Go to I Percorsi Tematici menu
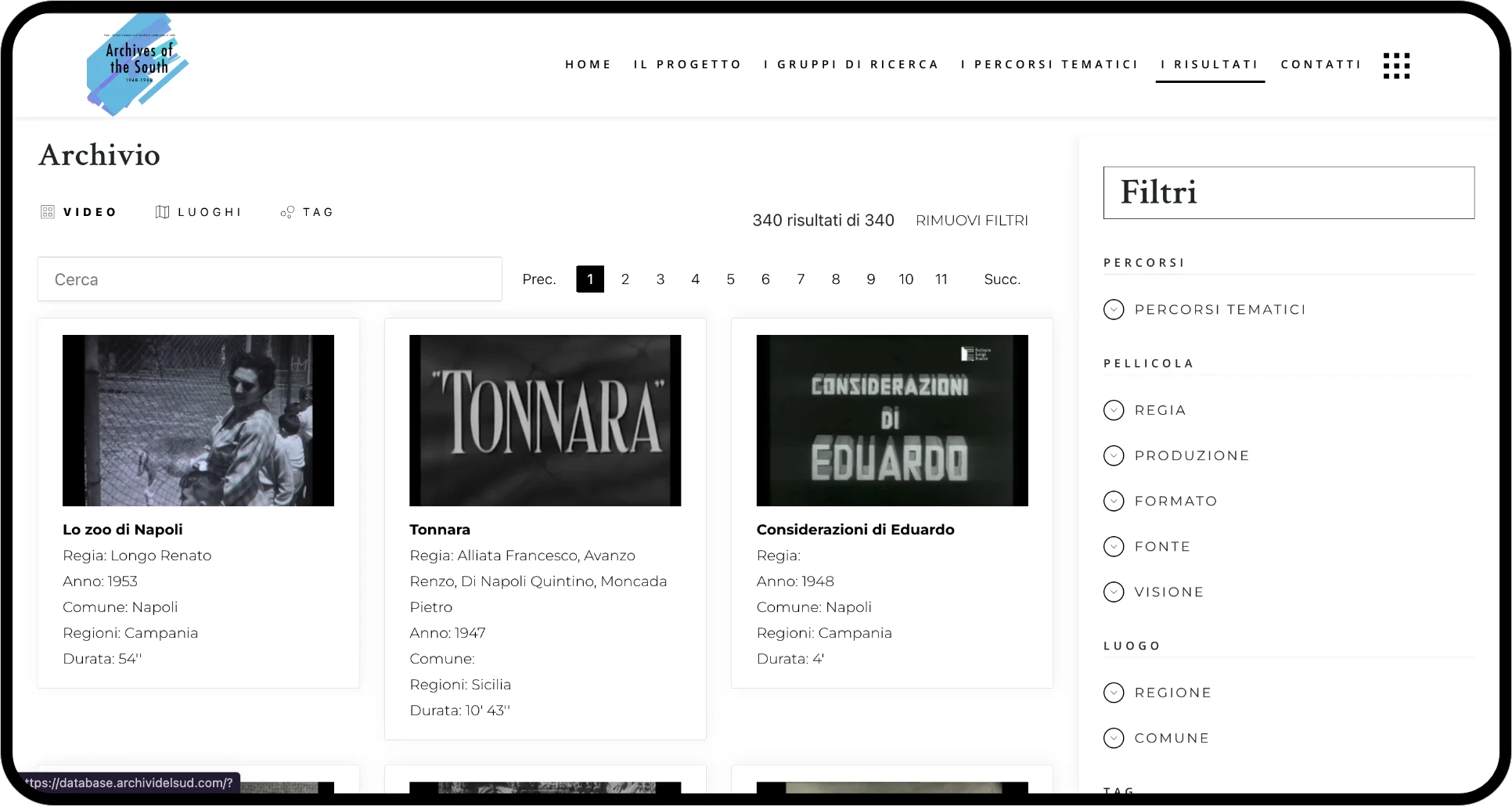This screenshot has height=806, width=1512. [x=1049, y=64]
